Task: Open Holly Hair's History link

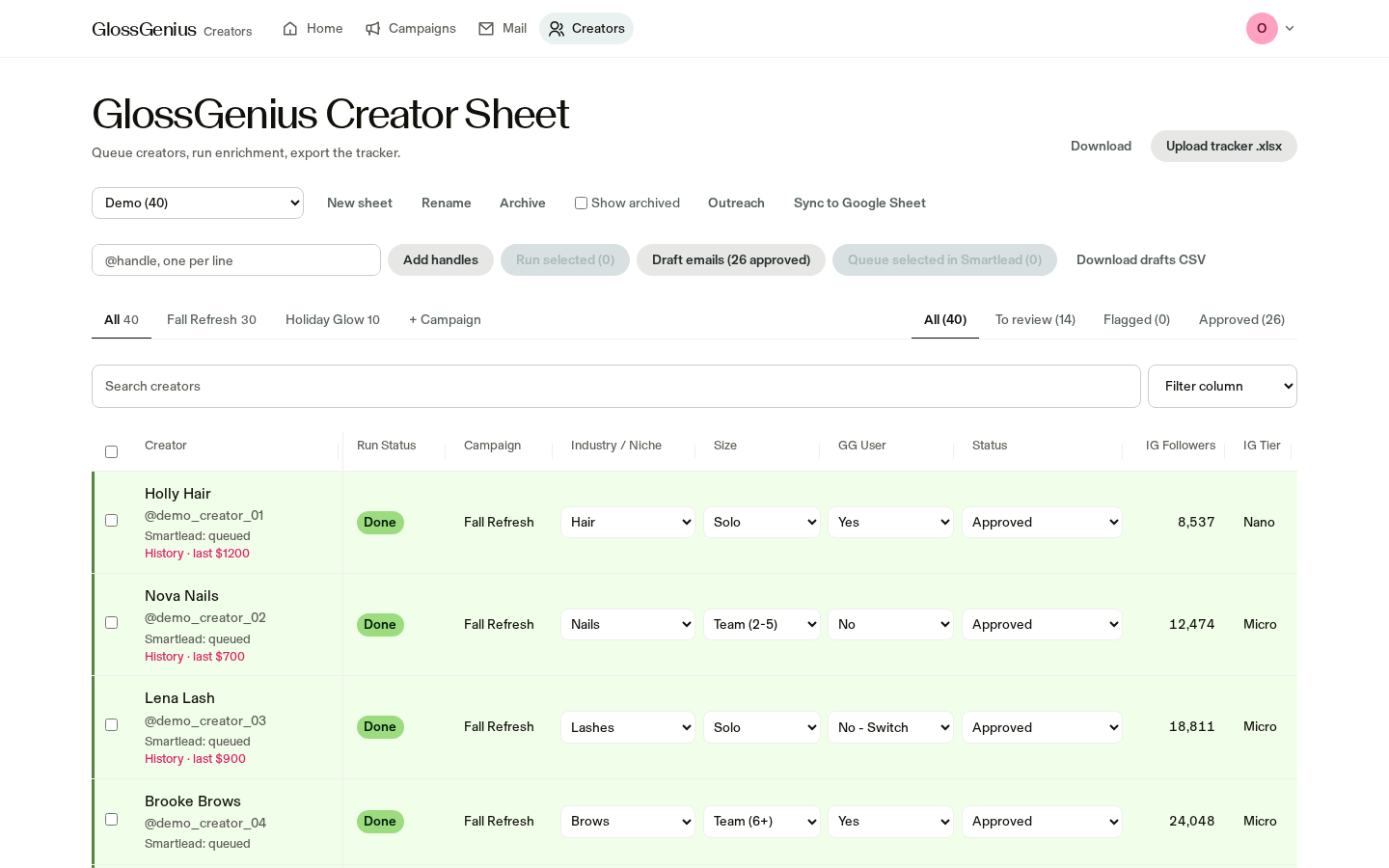Action: (x=197, y=554)
